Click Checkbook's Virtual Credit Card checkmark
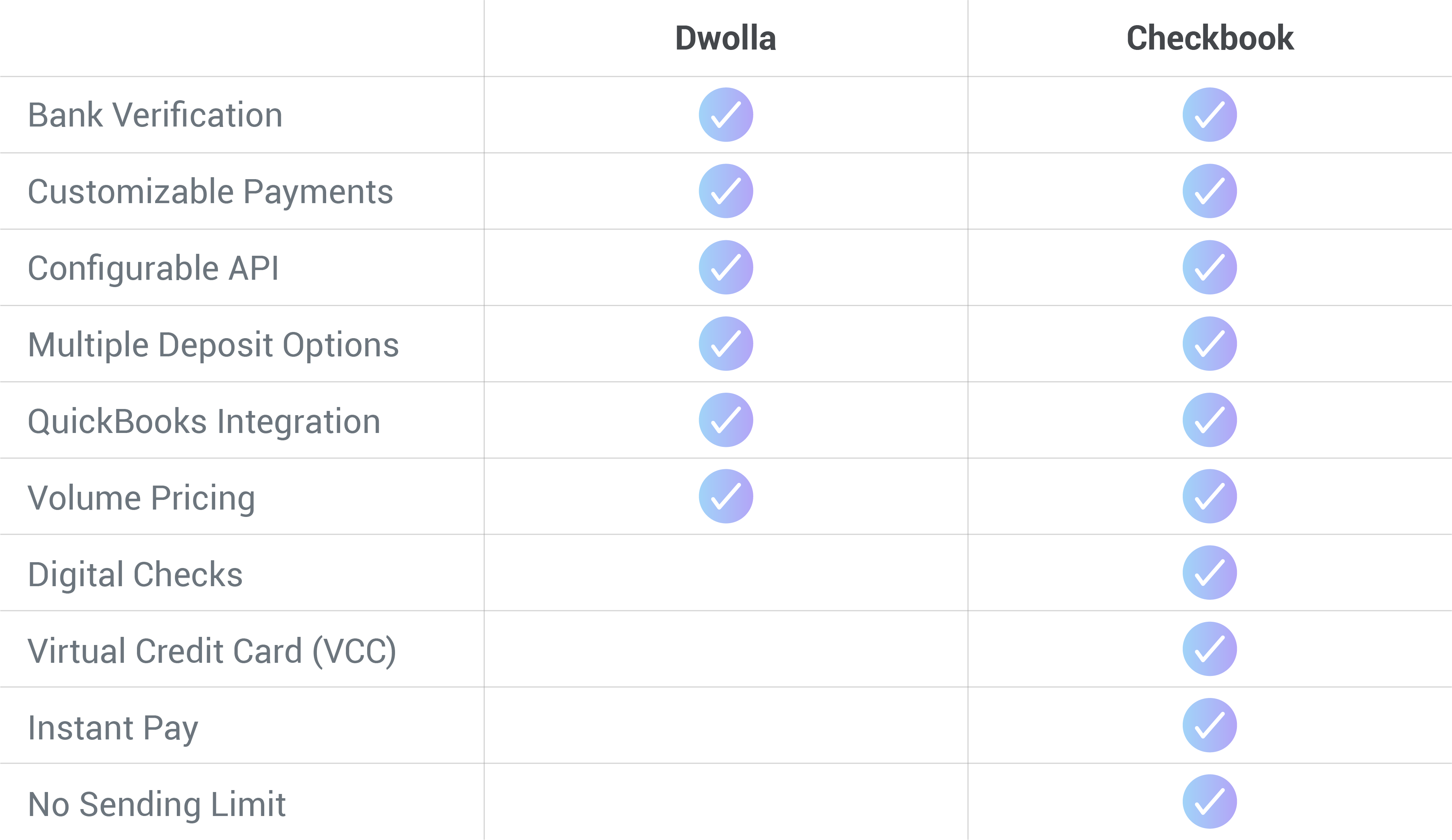Viewport: 1452px width, 840px height. pyautogui.click(x=1209, y=649)
